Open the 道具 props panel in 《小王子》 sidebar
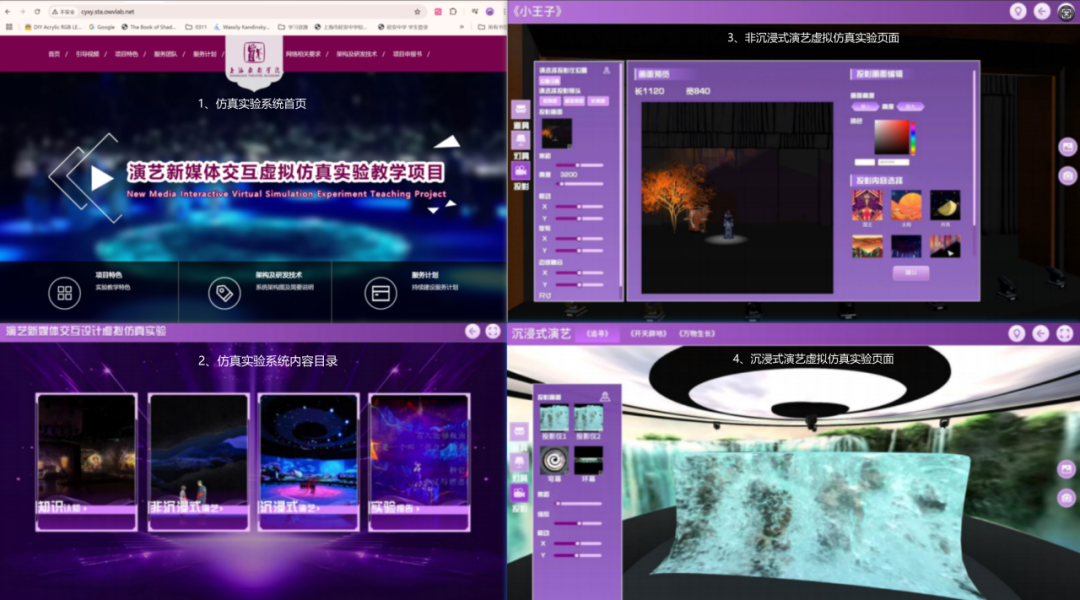Image resolution: width=1080 pixels, height=600 pixels. click(x=520, y=110)
